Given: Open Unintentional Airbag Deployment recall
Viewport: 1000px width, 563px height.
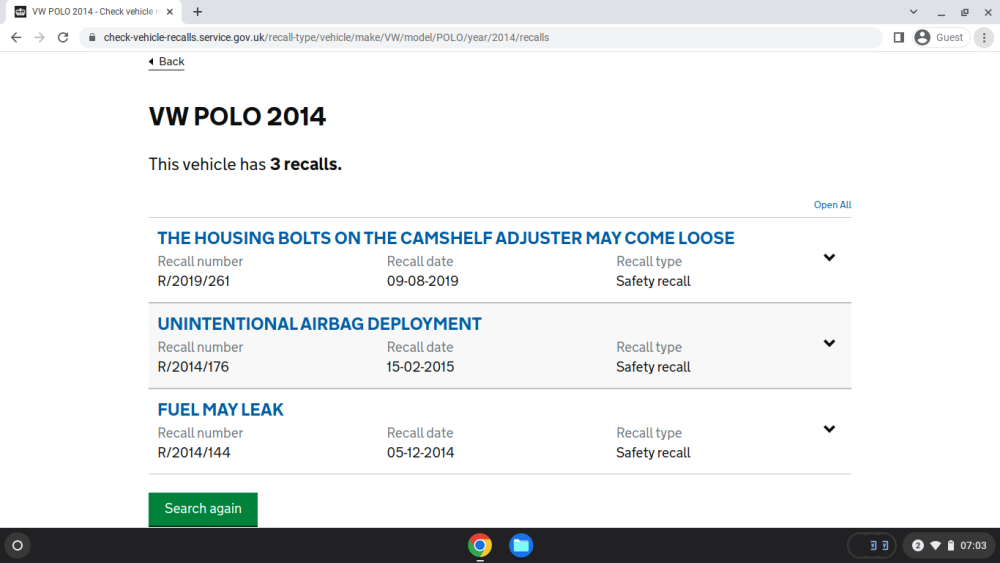Looking at the screenshot, I should click(320, 324).
